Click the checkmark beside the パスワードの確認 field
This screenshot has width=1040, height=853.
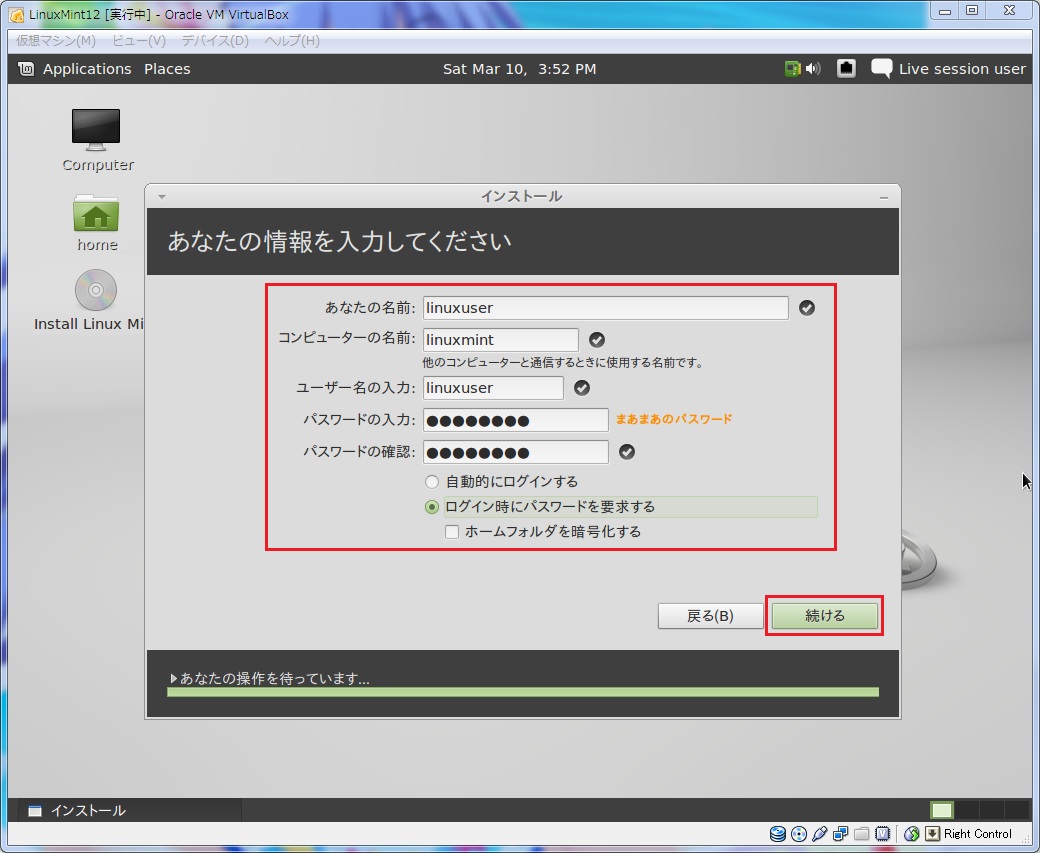[627, 452]
